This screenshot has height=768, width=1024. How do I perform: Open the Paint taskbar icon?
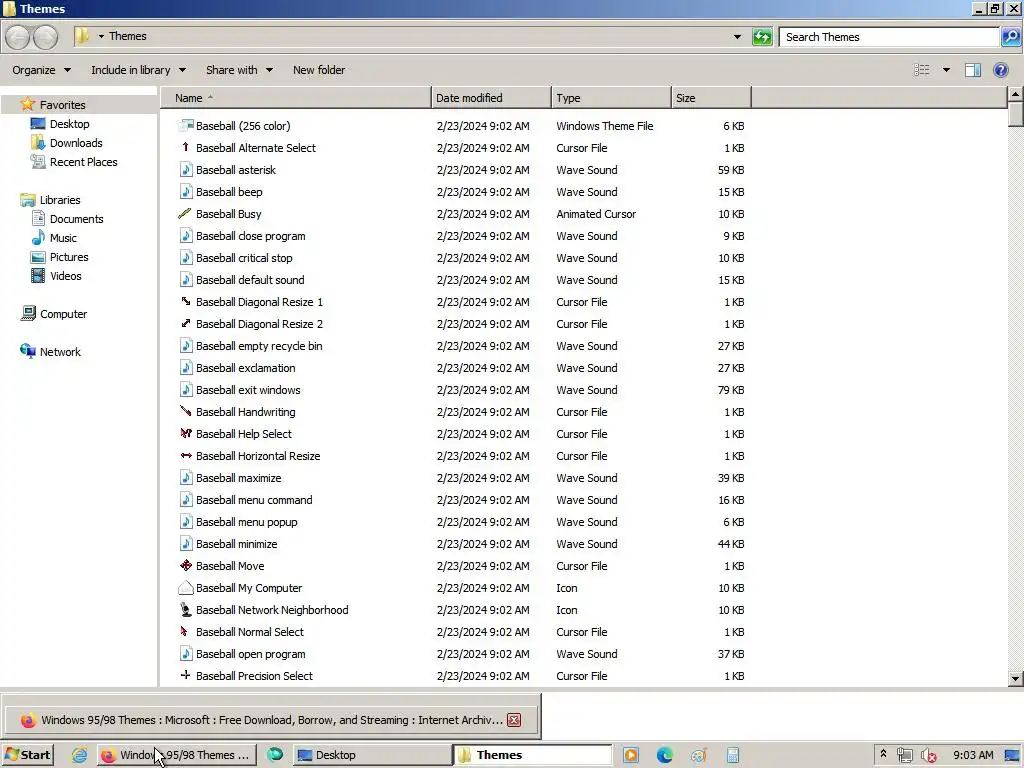point(699,755)
